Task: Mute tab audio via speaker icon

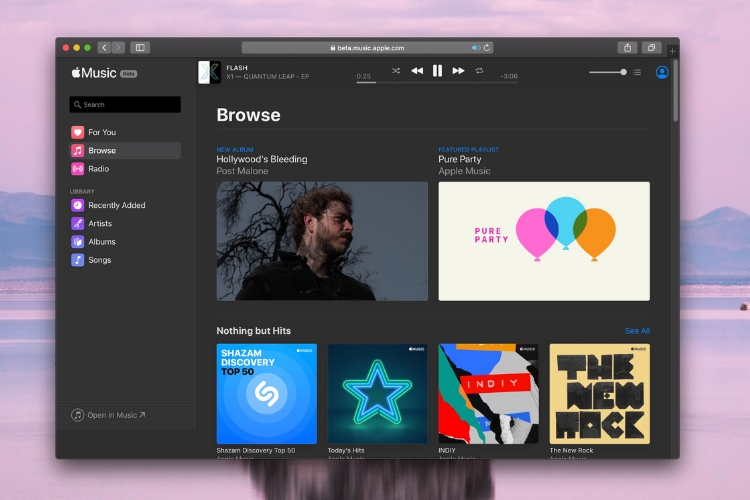Action: point(475,48)
